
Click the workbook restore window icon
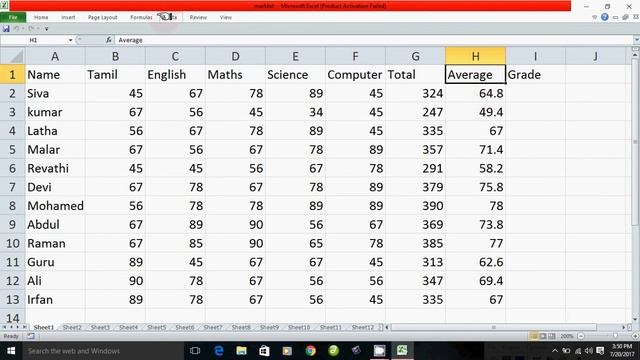point(625,17)
